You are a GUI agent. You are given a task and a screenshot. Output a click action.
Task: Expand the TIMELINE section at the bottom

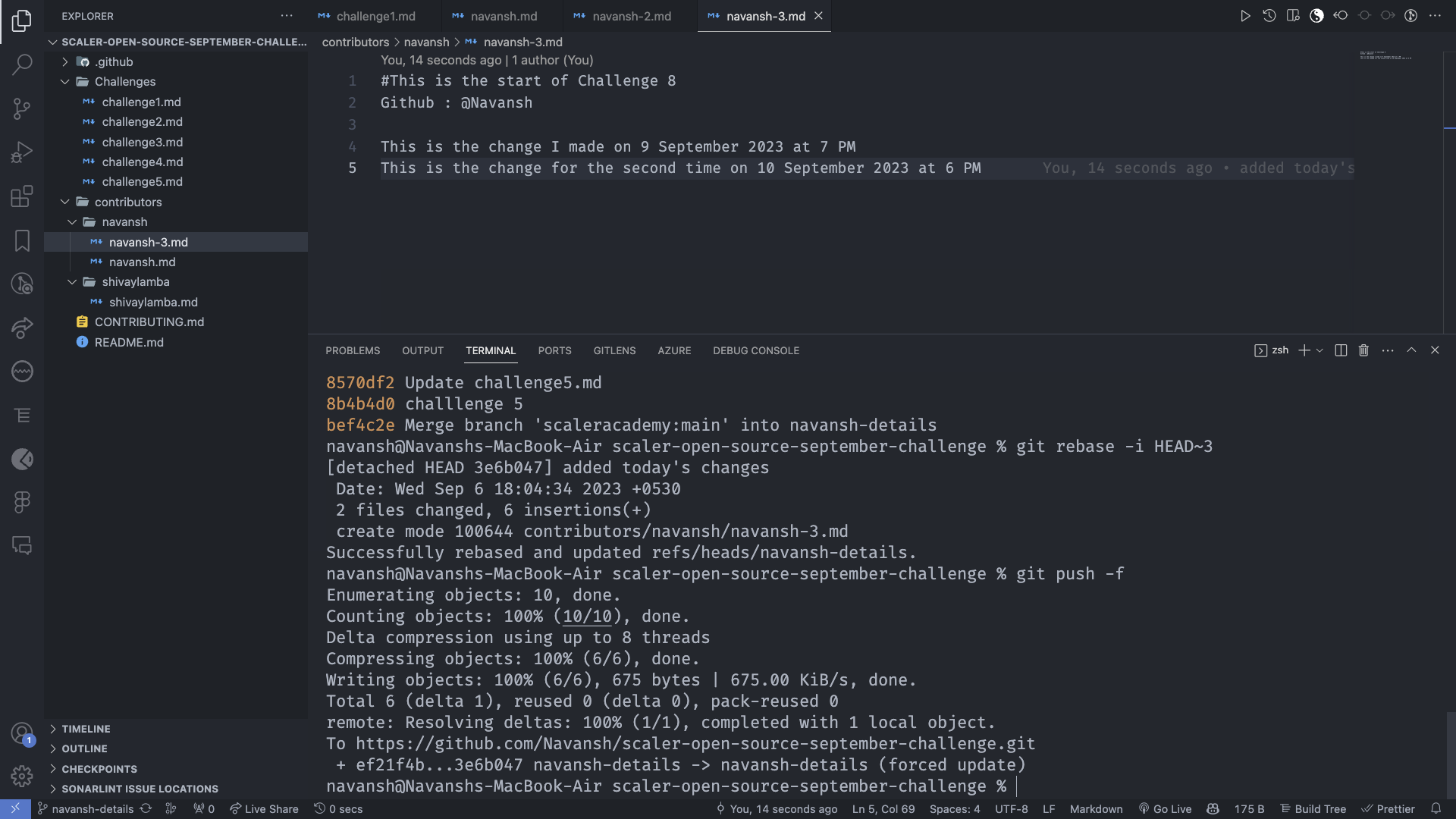(85, 729)
